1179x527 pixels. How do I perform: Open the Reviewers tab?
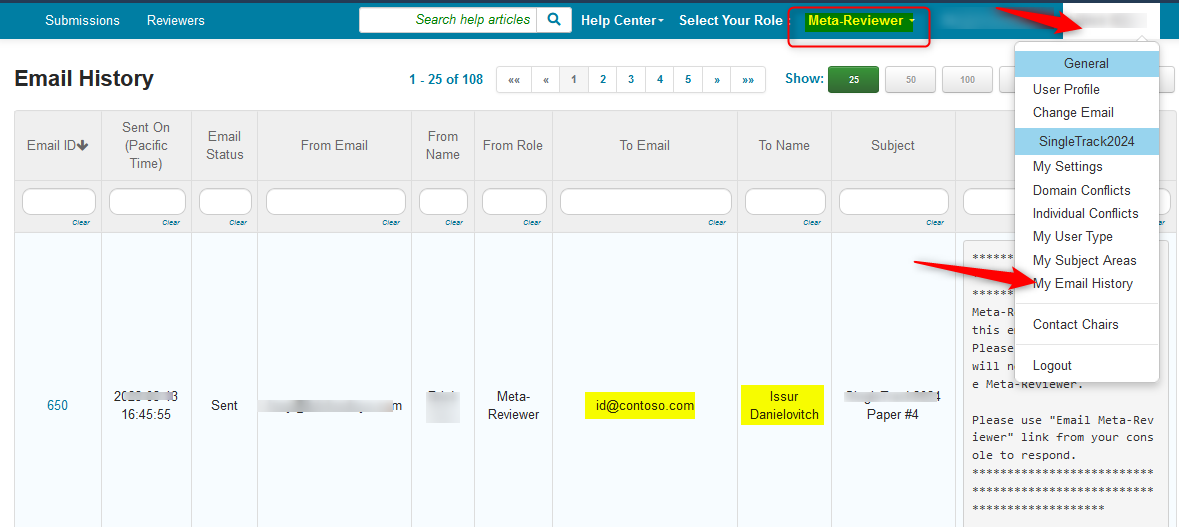point(175,21)
